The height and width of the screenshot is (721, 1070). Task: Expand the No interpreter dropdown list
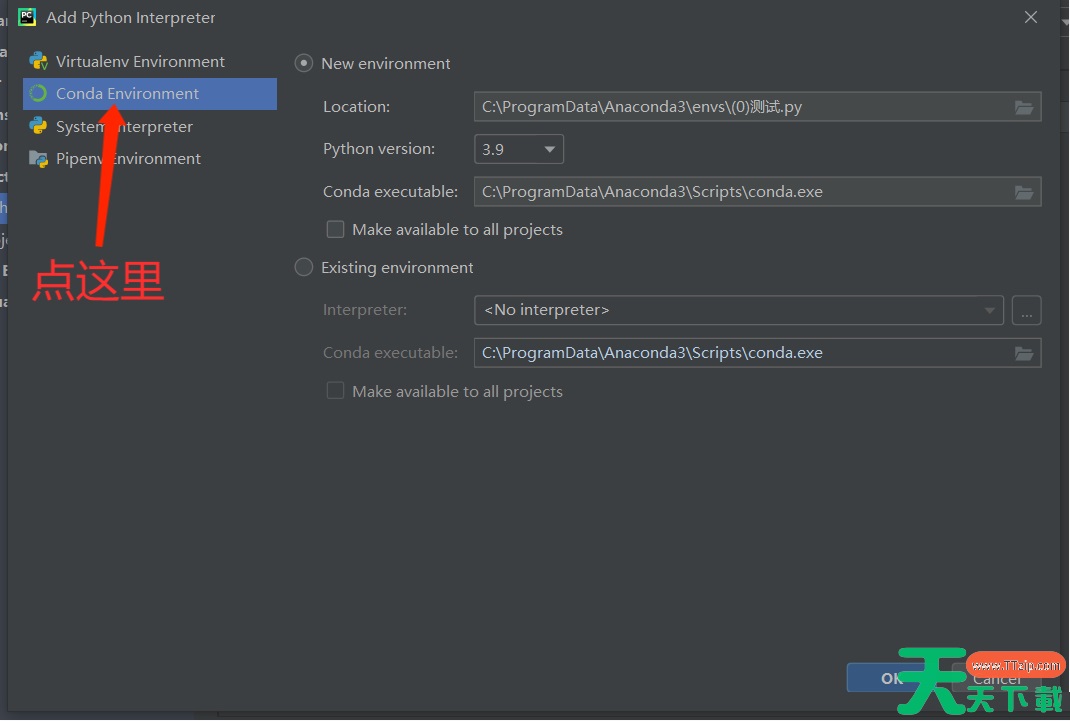pos(738,310)
